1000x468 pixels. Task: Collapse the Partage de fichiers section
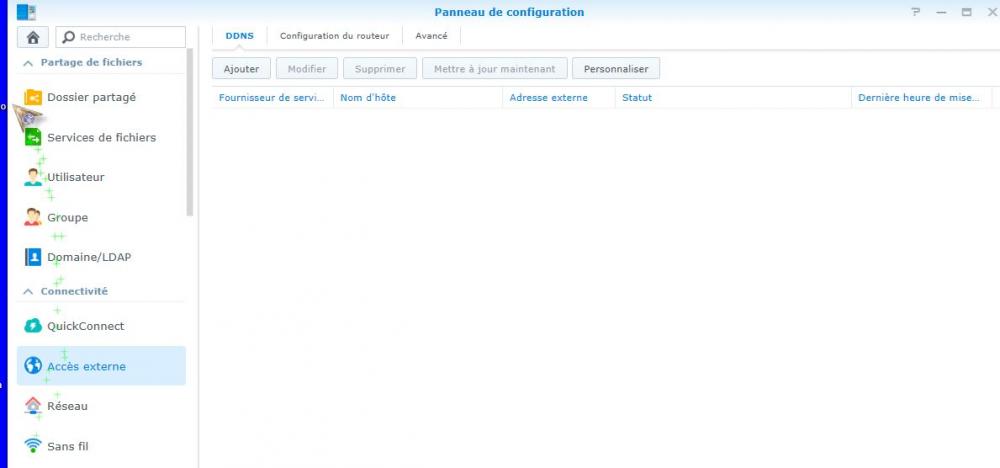[28, 63]
